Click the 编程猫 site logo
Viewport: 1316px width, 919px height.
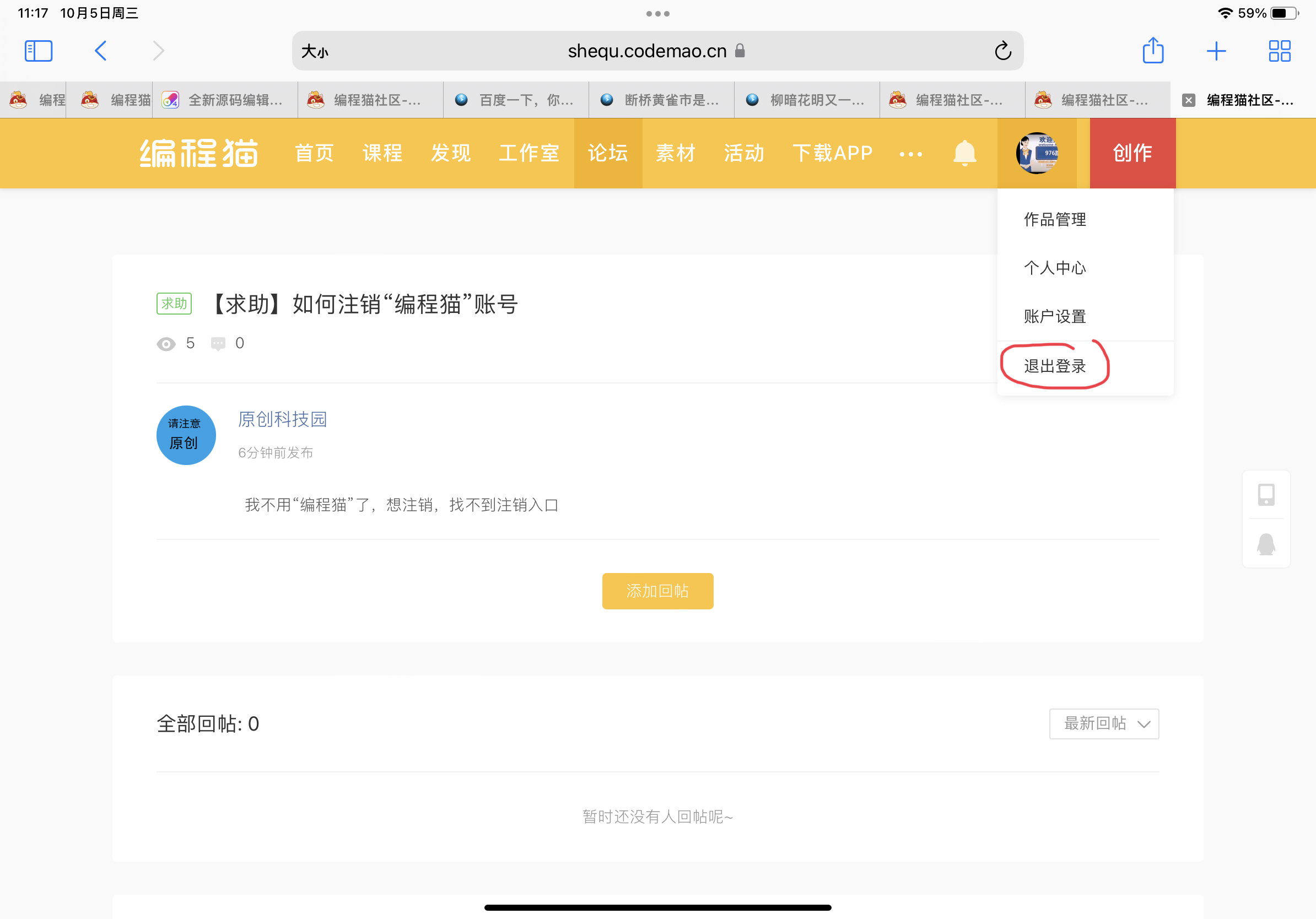tap(199, 153)
